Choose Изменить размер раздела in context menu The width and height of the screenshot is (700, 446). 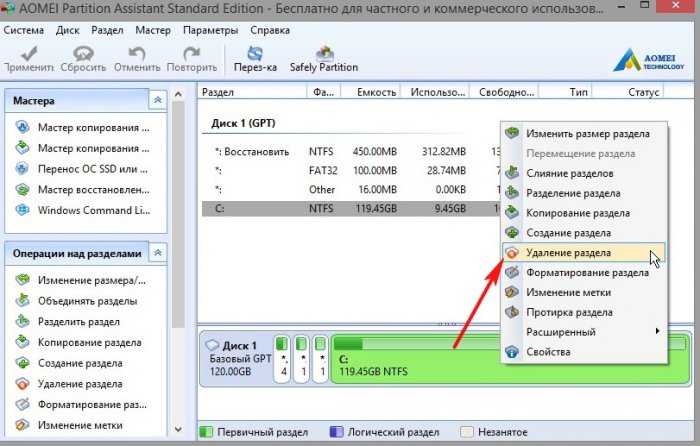tap(584, 133)
